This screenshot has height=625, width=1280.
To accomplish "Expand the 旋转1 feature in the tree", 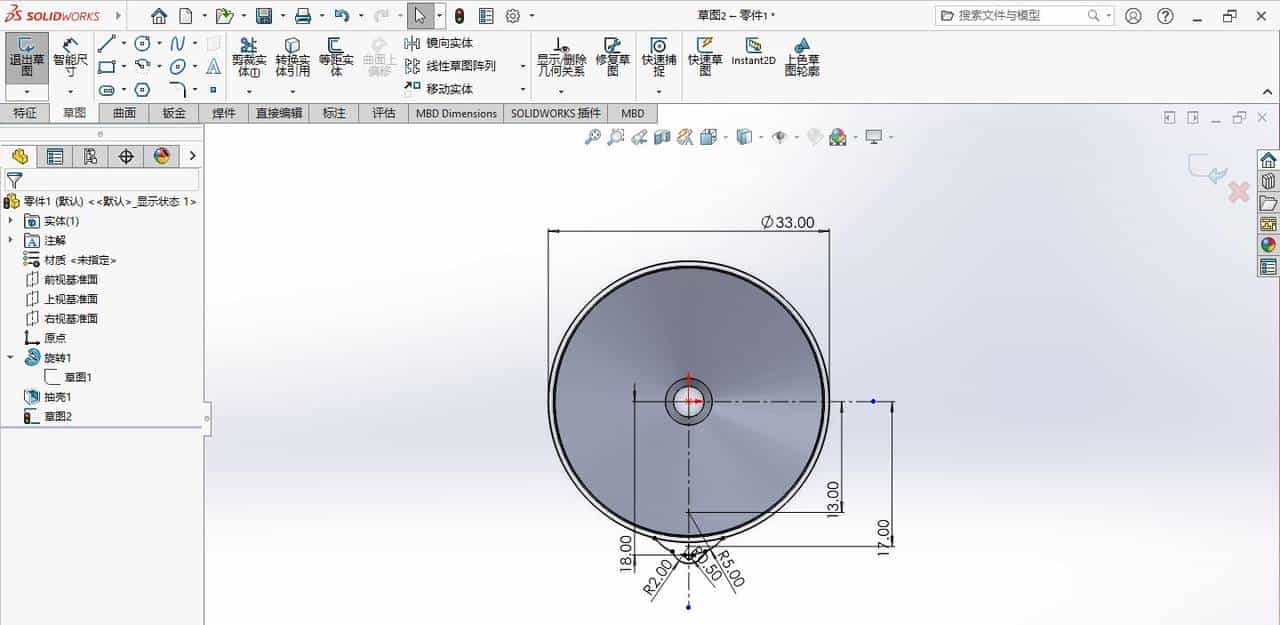I will click(10, 357).
